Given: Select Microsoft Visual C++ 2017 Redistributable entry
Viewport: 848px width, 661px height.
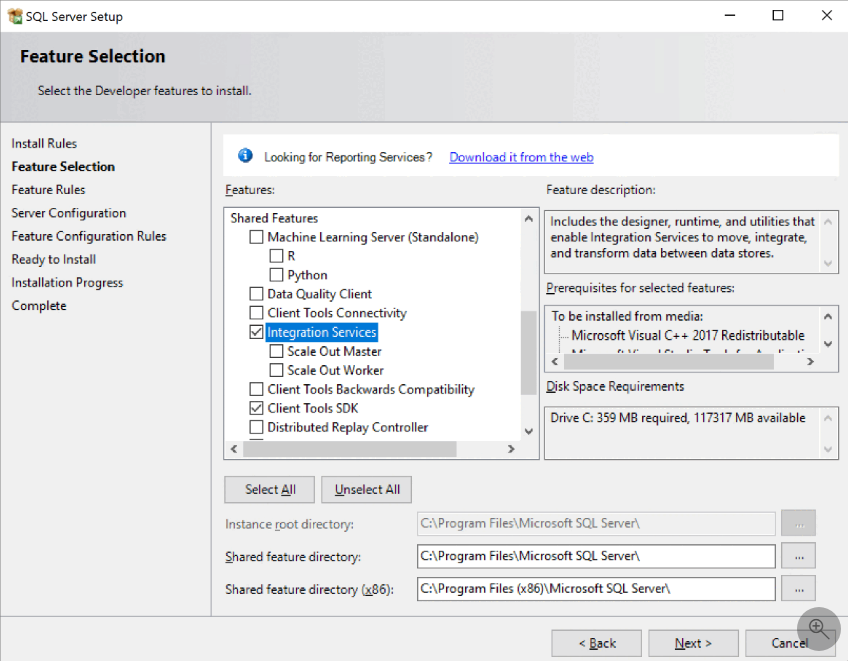Looking at the screenshot, I should 688,335.
